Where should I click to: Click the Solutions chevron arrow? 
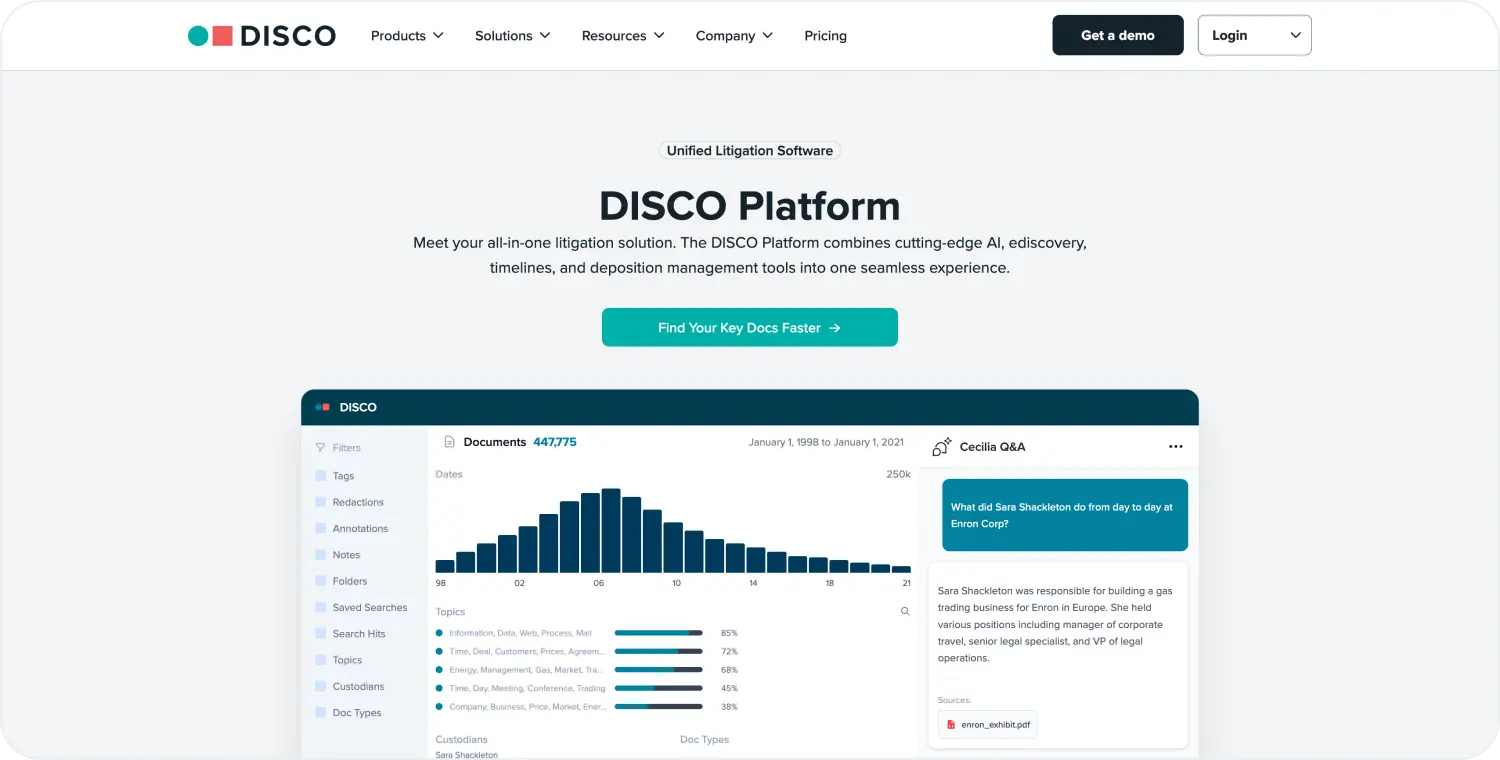[x=545, y=36]
